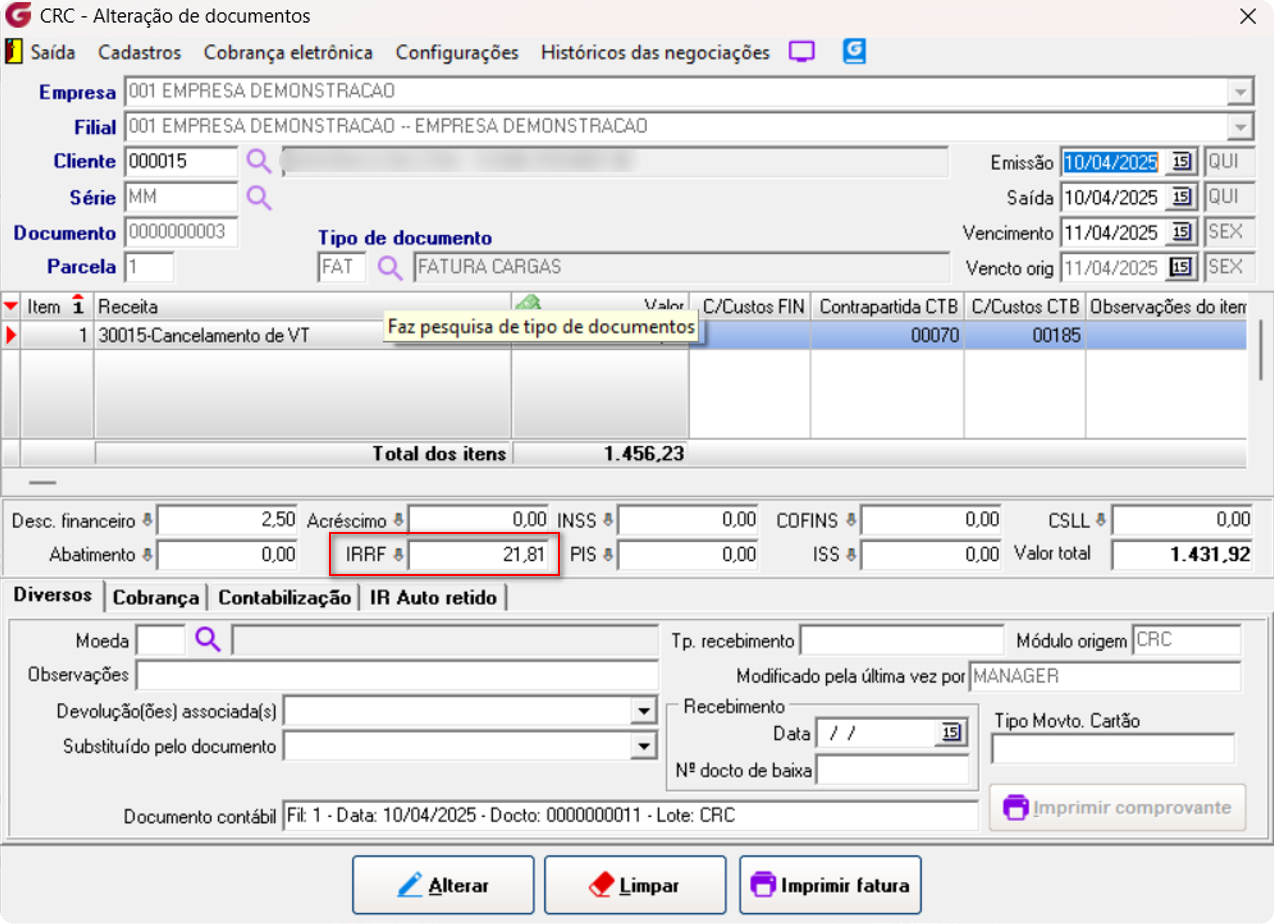Click the PIS arrow icon
Screen dimensions: 1274x924
[x=607, y=554]
